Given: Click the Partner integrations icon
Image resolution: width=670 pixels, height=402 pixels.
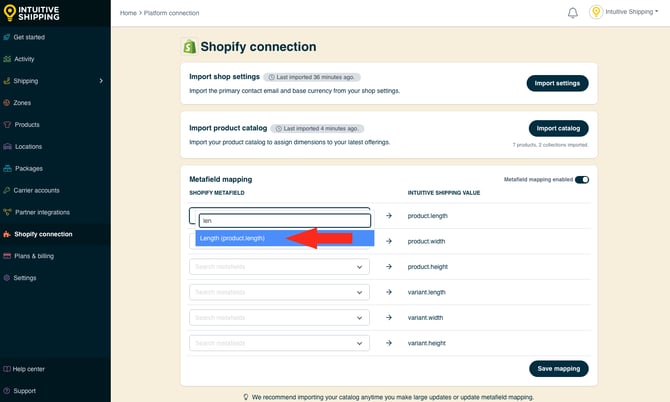Looking at the screenshot, I should tap(7, 212).
